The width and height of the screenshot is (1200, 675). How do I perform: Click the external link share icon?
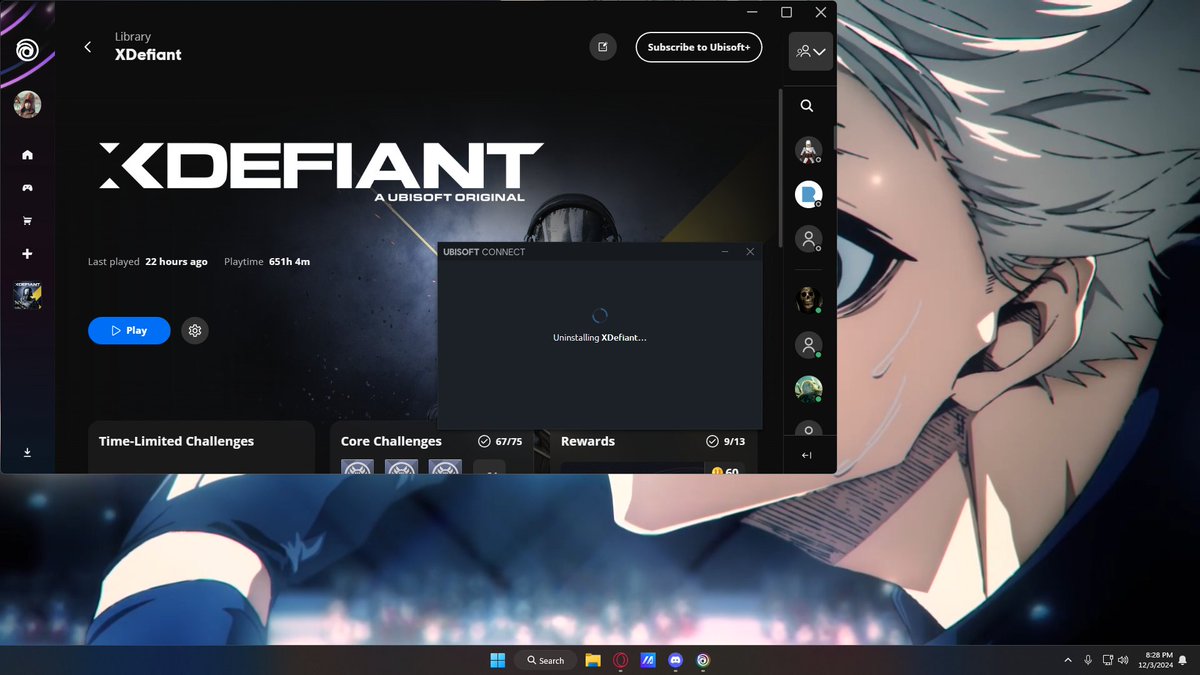pos(603,47)
